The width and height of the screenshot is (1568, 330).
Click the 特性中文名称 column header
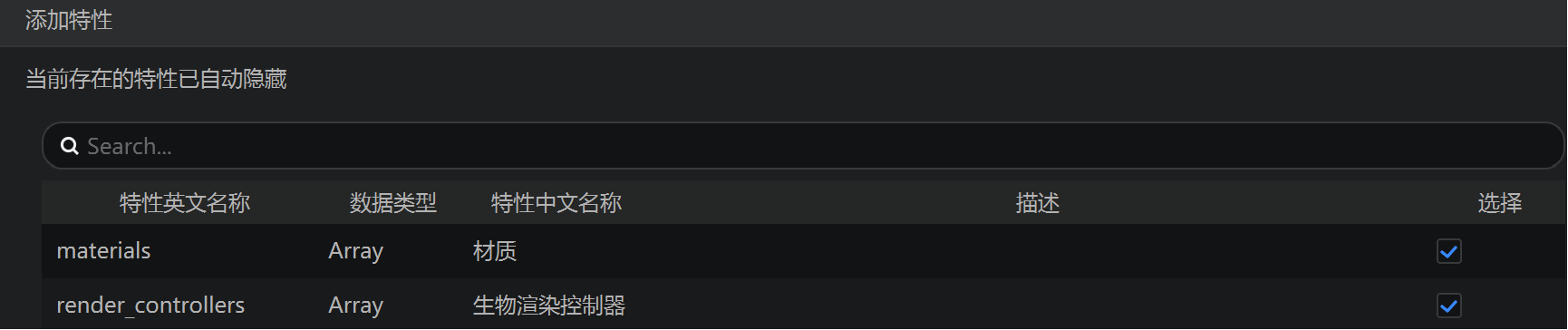click(557, 203)
